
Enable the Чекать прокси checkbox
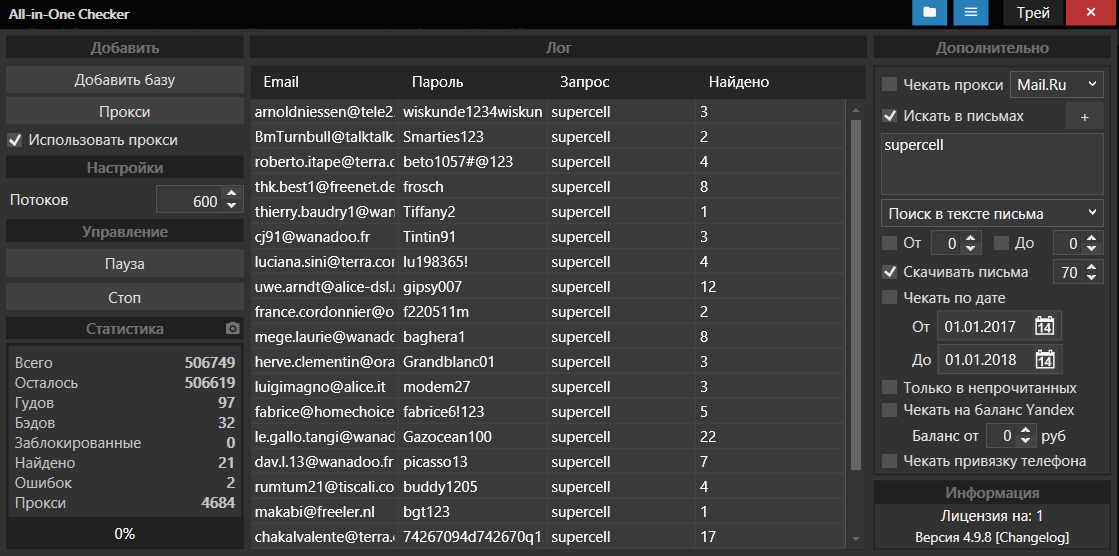[x=890, y=85]
